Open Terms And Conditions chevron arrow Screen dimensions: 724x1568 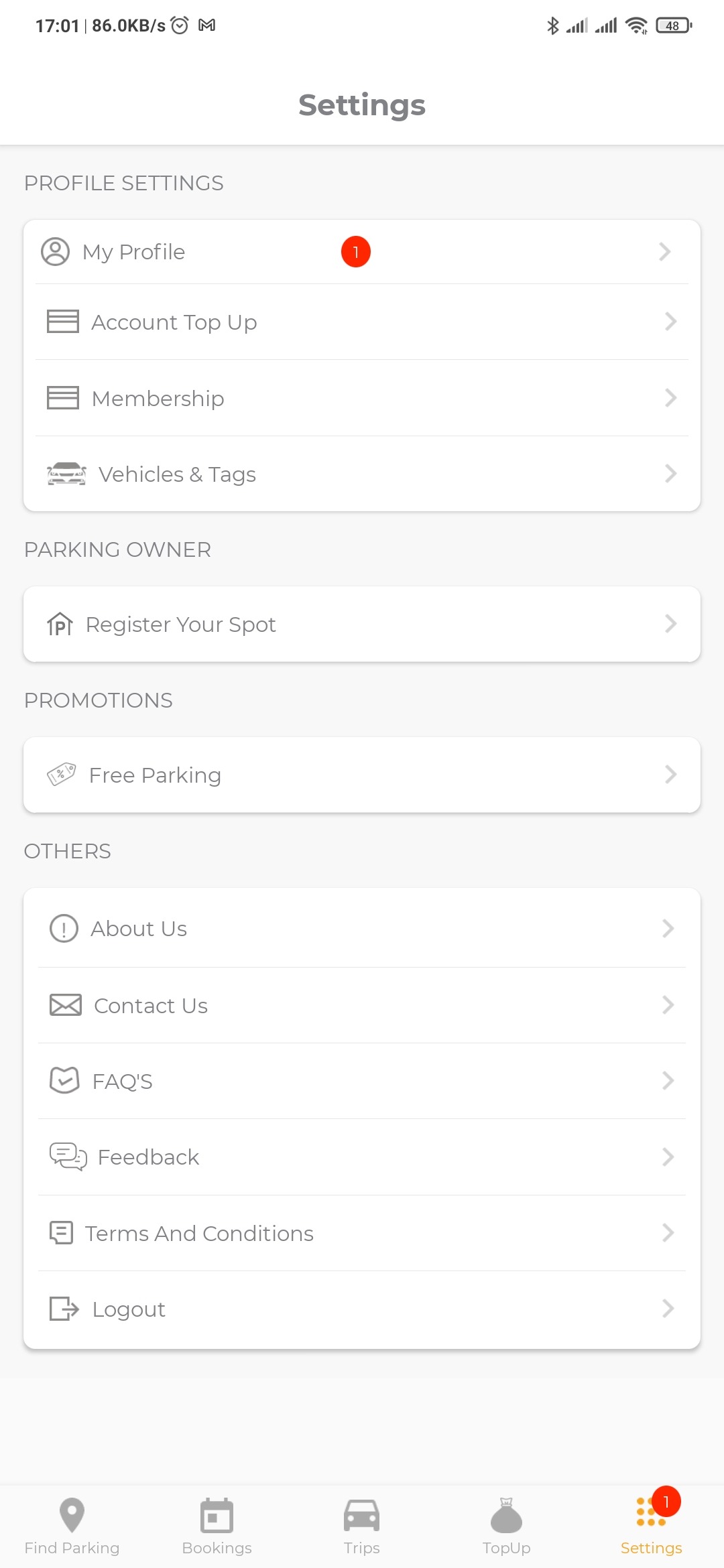click(x=668, y=1233)
